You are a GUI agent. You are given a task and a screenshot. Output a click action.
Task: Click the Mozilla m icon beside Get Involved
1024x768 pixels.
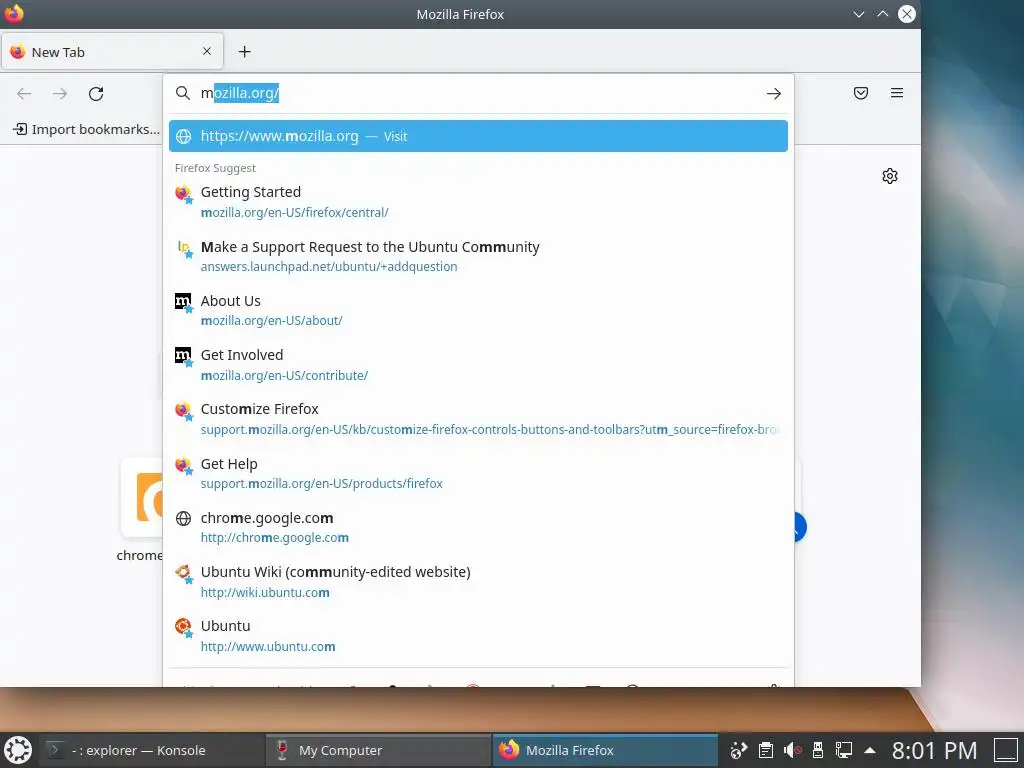click(x=184, y=356)
